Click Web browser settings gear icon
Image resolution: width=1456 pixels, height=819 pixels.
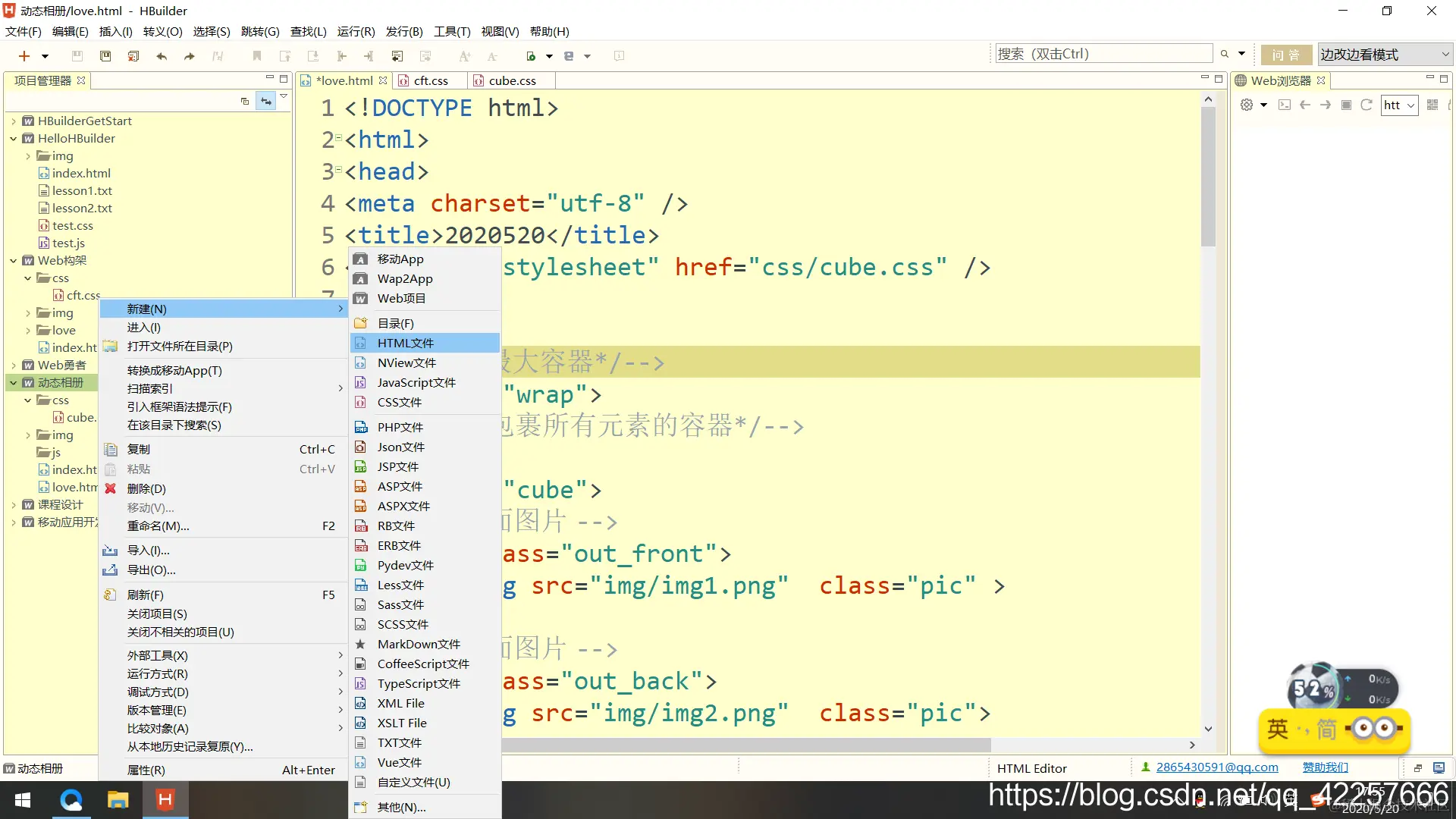(1247, 105)
